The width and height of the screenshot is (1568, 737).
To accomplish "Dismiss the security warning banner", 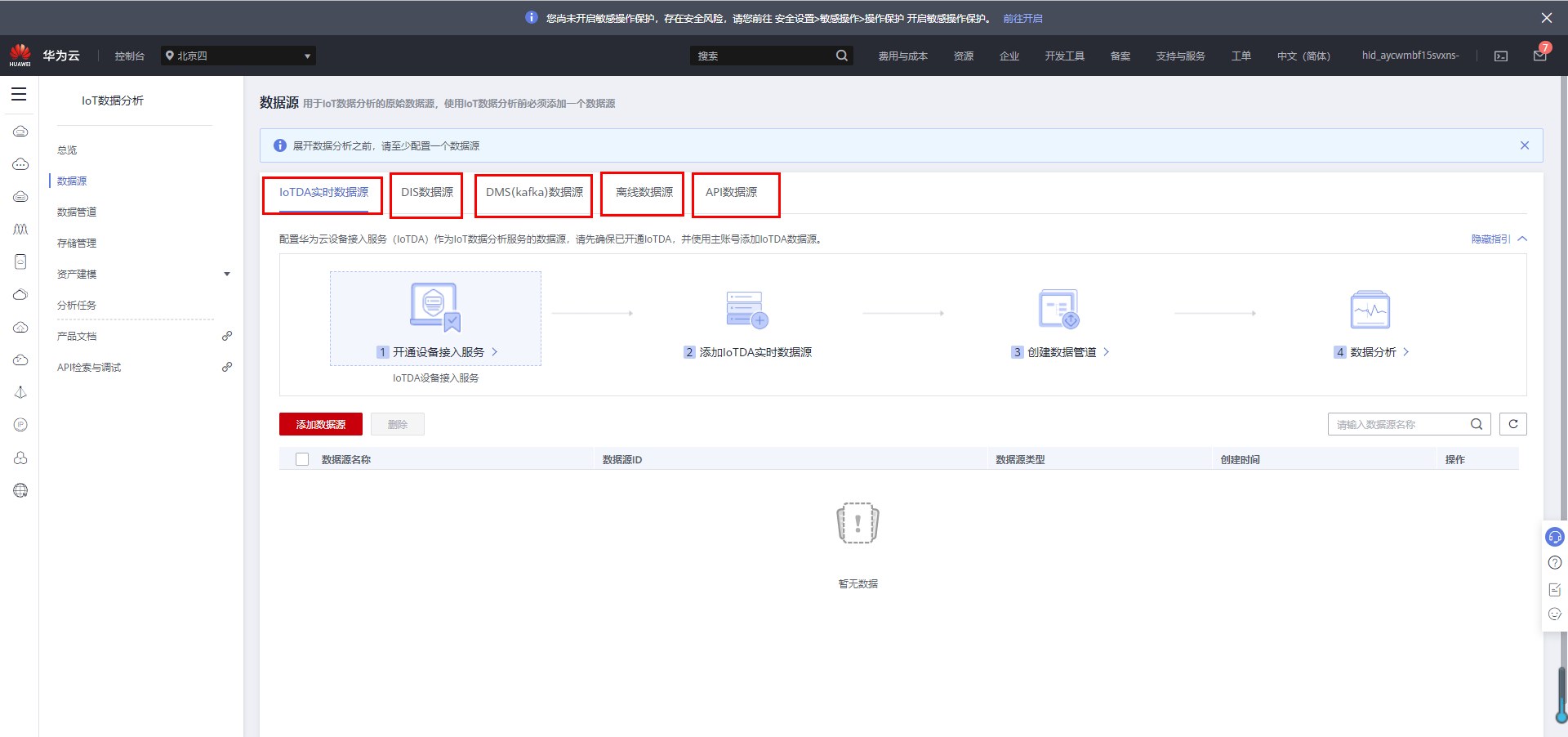I will 1547,18.
